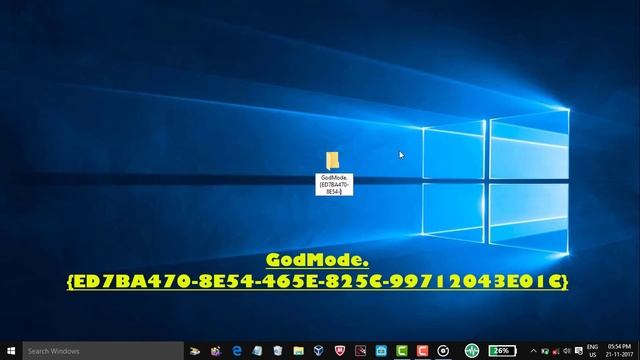Open the action center notifications icon

578,351
